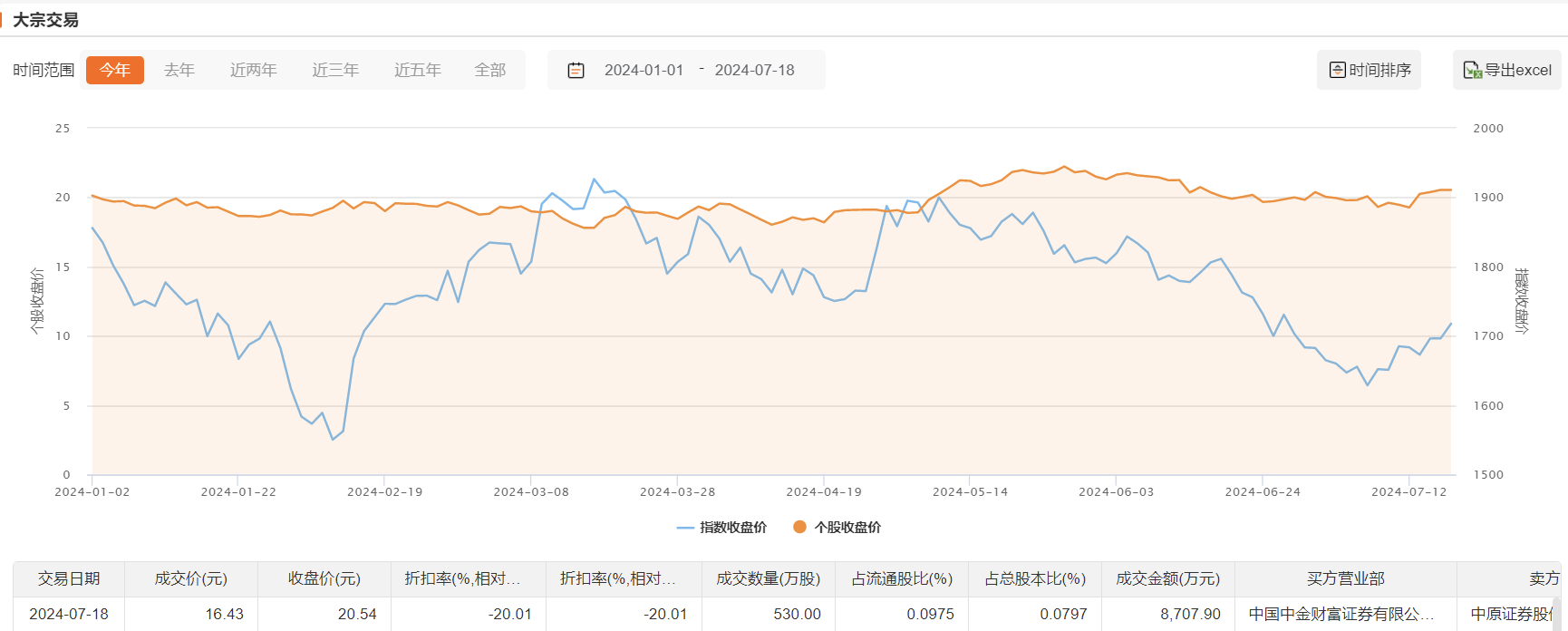Viewport: 1568px width, 631px height.
Task: Open the end date 2024-07-18 picker
Action: 754,70
